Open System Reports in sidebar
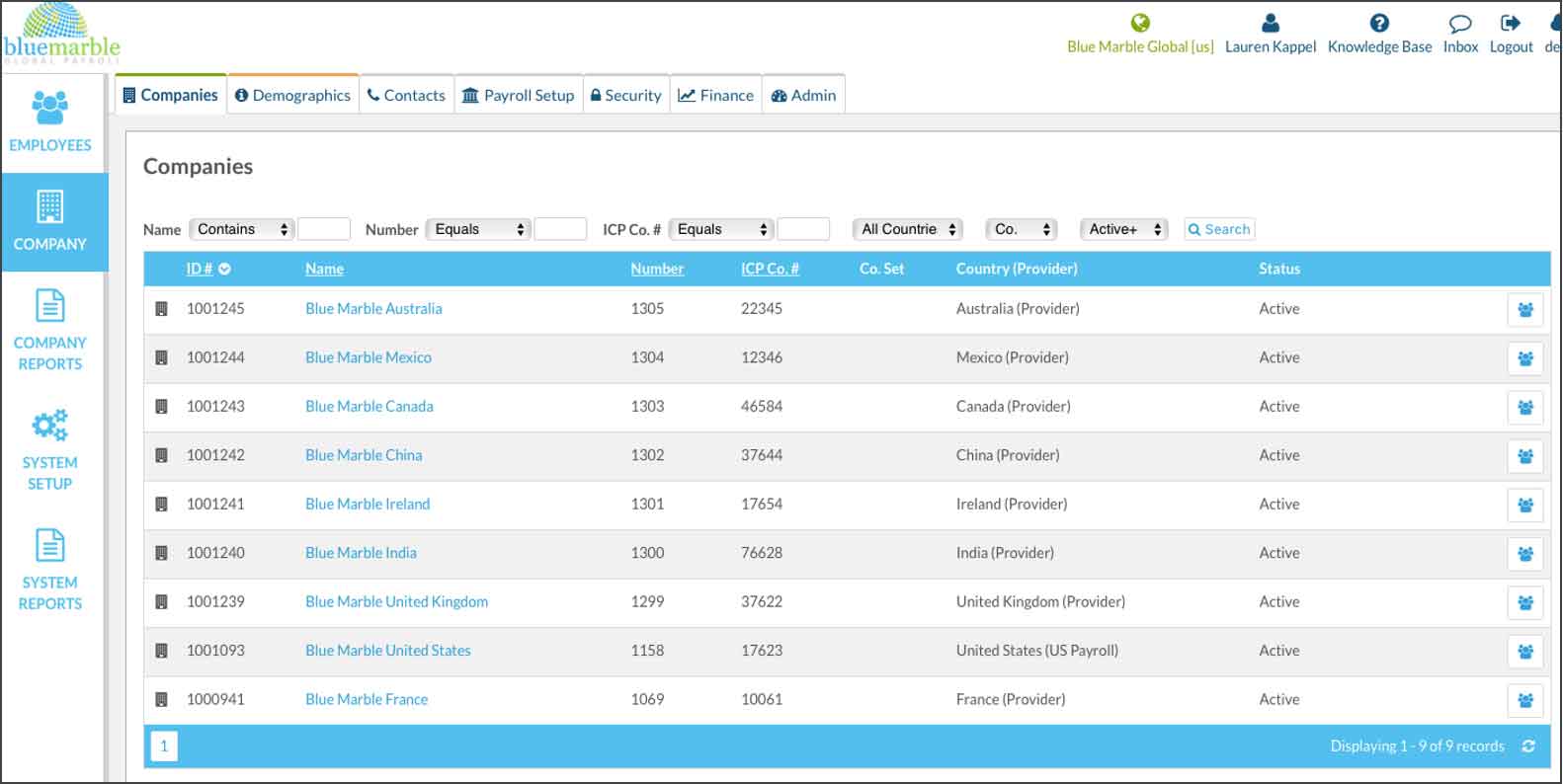Image resolution: width=1563 pixels, height=784 pixels. (50, 570)
